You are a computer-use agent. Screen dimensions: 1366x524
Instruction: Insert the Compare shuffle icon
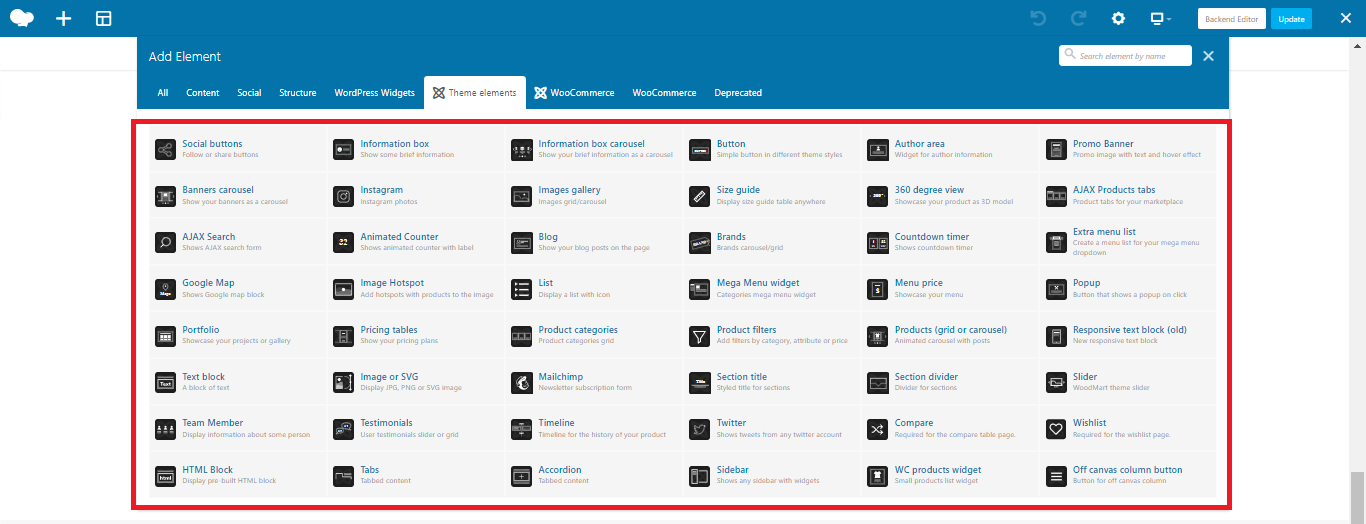tap(877, 429)
